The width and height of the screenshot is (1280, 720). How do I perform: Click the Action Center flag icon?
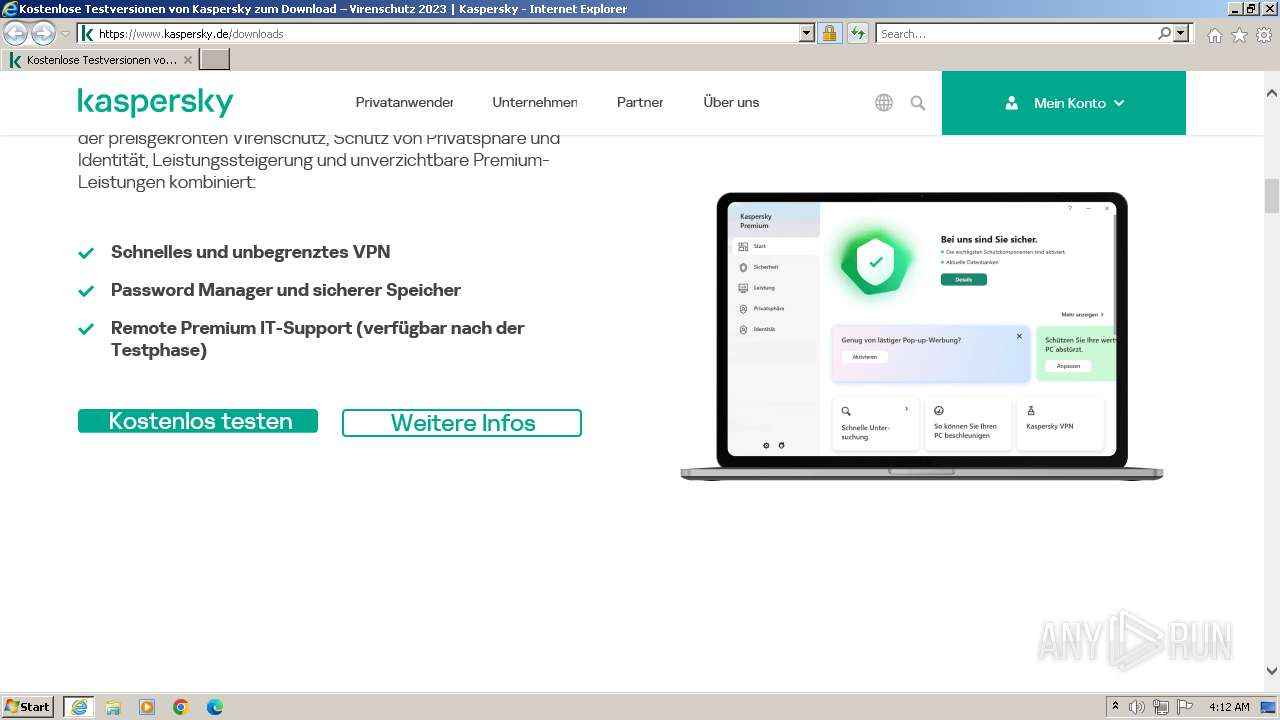pyautogui.click(x=1184, y=707)
